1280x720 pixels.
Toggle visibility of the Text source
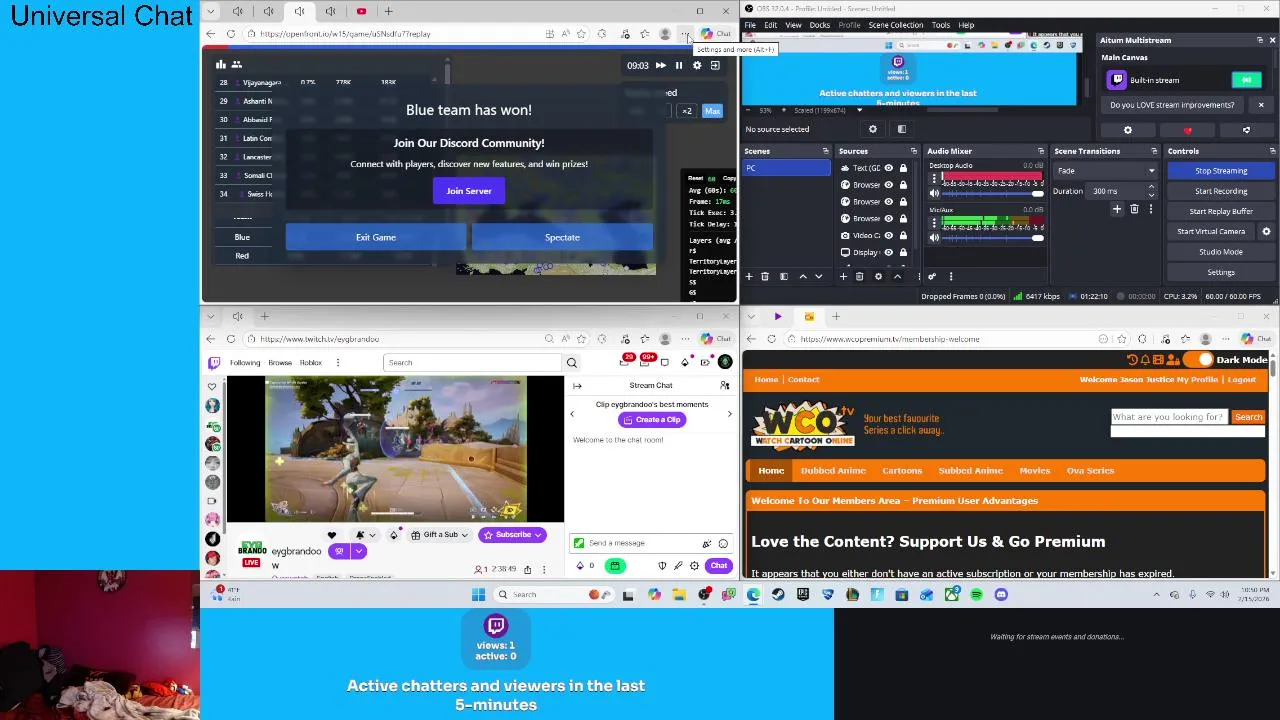coord(888,168)
